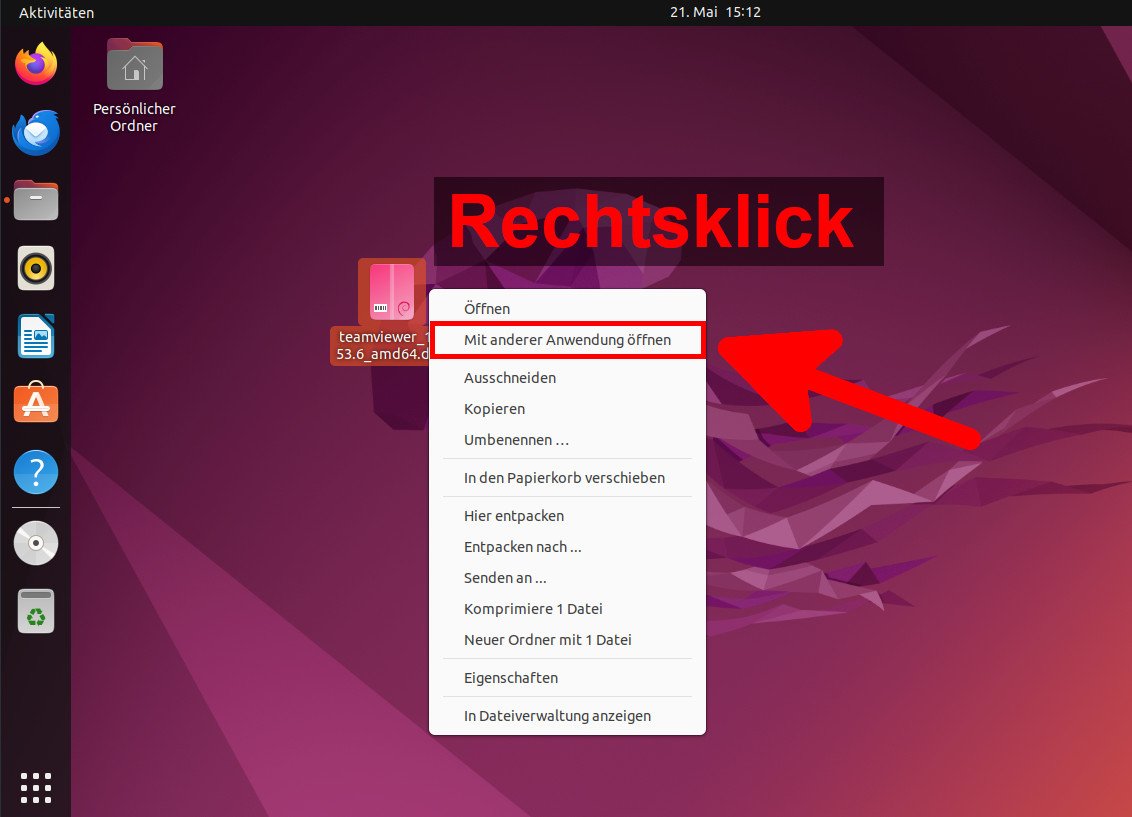
Task: Show applications grid
Action: pyautogui.click(x=36, y=787)
